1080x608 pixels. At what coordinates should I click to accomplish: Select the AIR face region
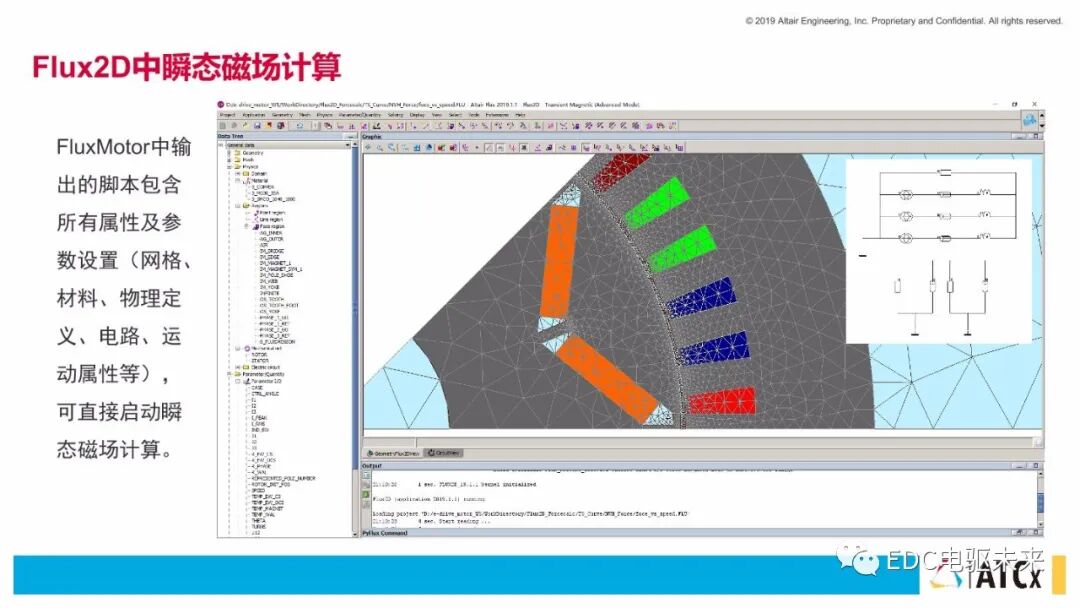(x=264, y=245)
